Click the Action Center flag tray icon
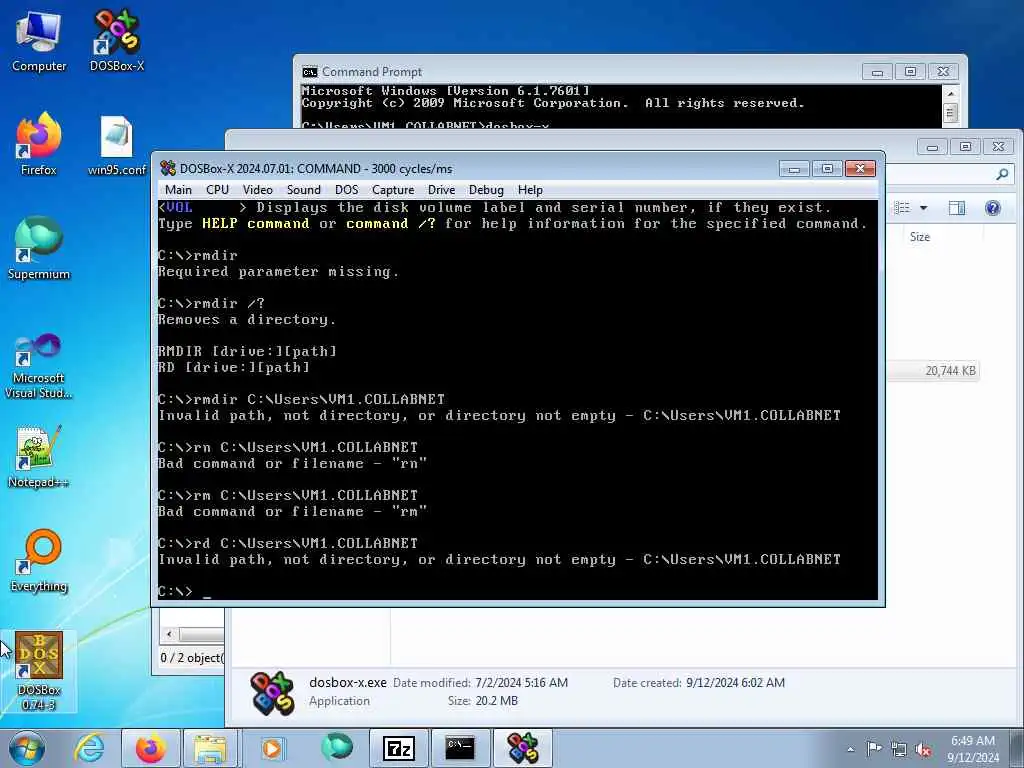 [x=874, y=748]
